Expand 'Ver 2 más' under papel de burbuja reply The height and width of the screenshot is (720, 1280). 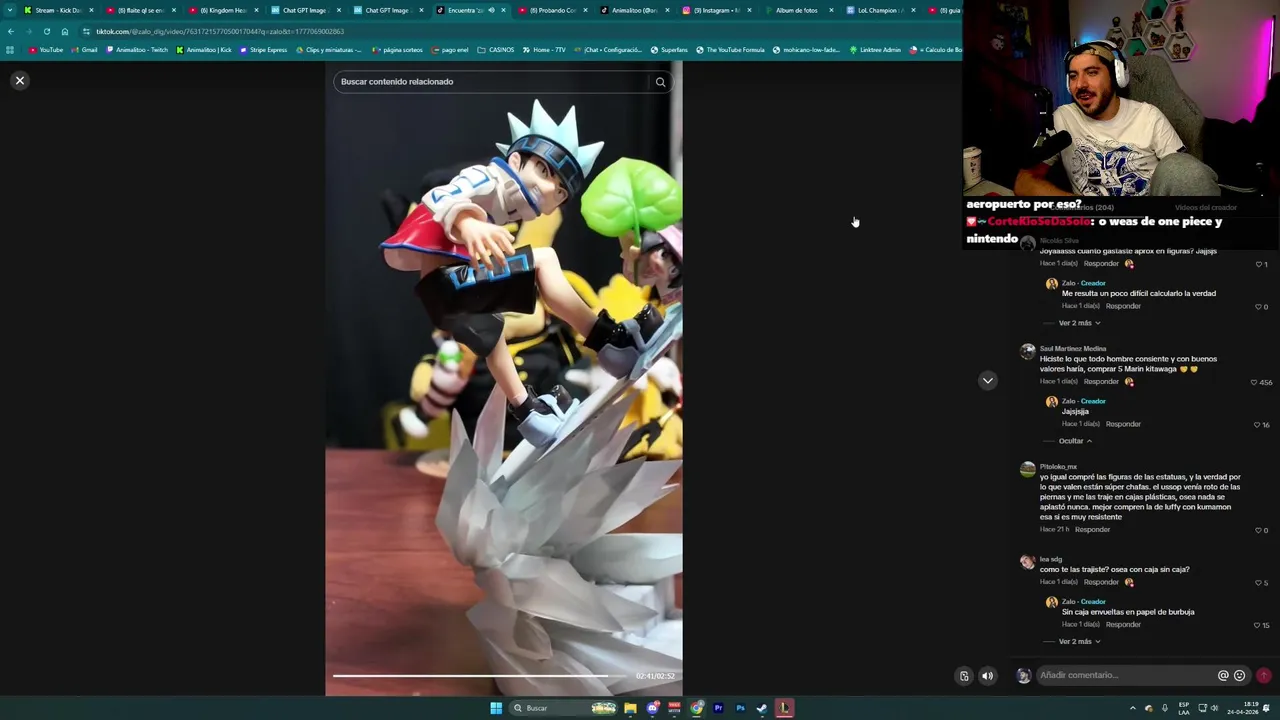coord(1079,641)
